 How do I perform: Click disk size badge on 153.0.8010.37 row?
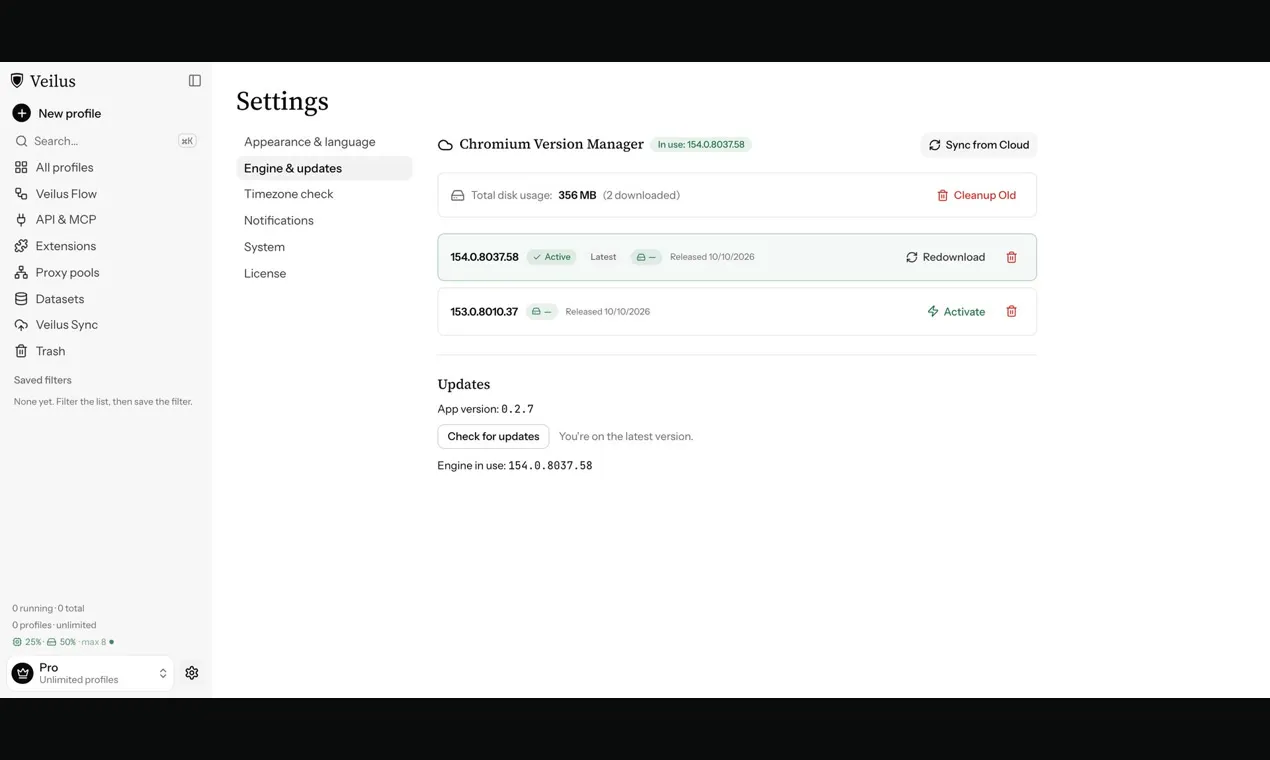(541, 312)
